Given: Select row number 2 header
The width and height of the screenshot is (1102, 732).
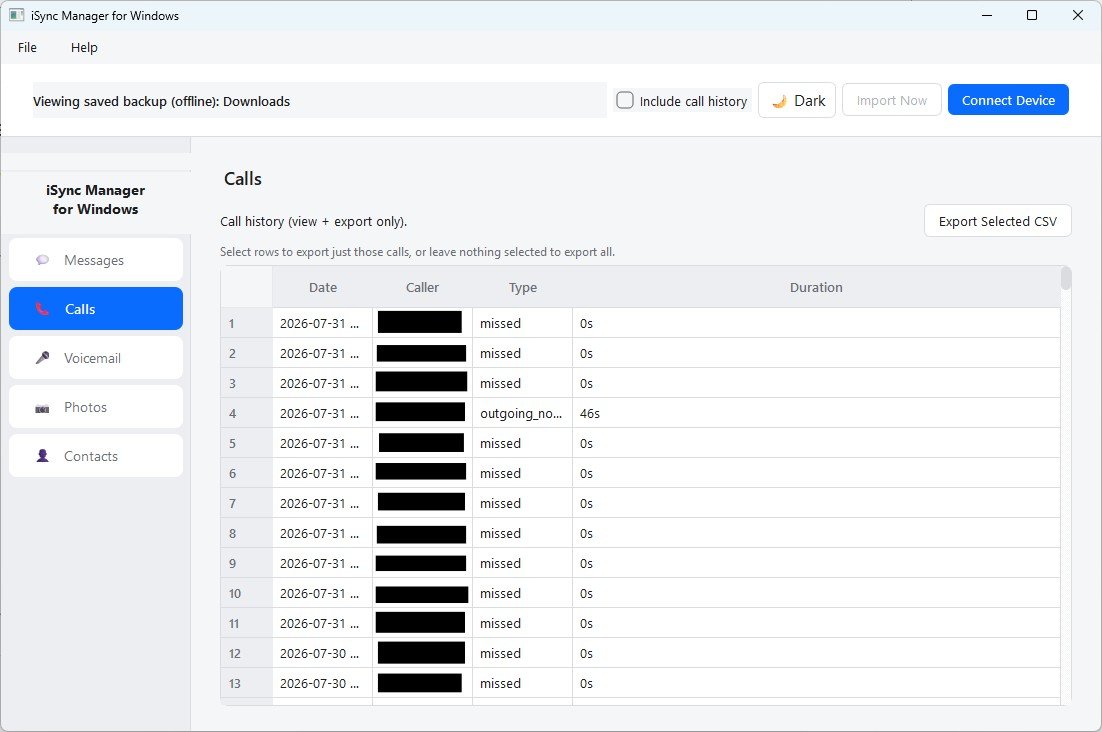Looking at the screenshot, I should coord(247,353).
